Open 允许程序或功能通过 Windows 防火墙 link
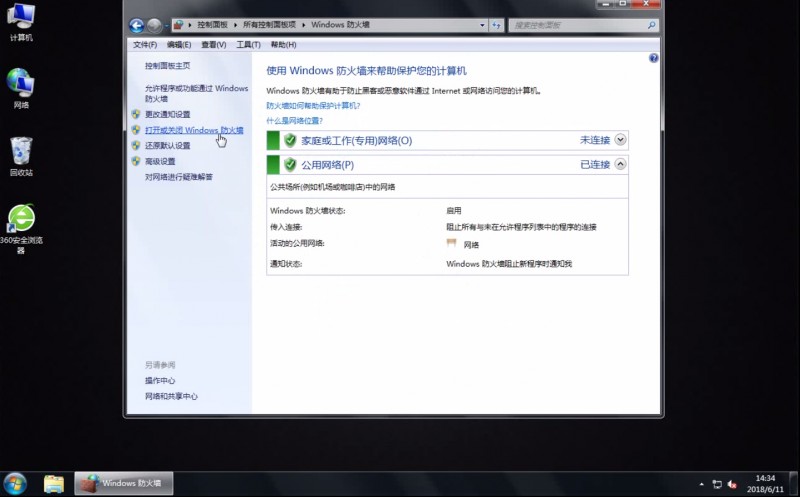Viewport: 800px width, 497px height. coord(196,93)
